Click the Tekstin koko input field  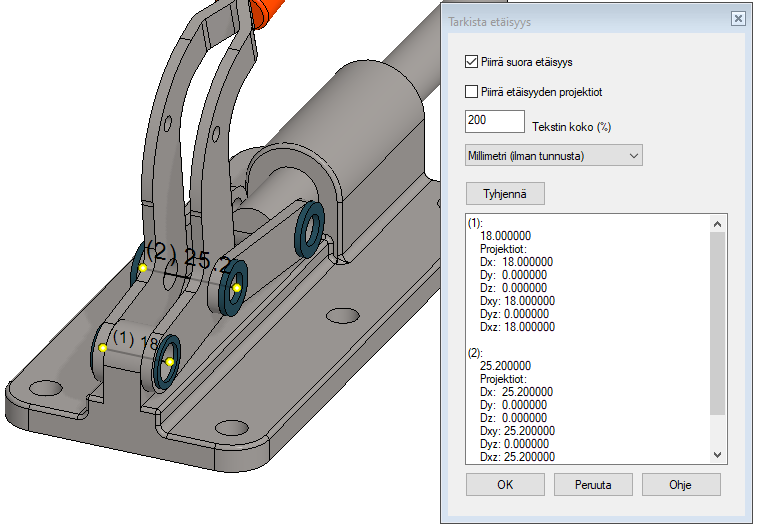(x=495, y=122)
